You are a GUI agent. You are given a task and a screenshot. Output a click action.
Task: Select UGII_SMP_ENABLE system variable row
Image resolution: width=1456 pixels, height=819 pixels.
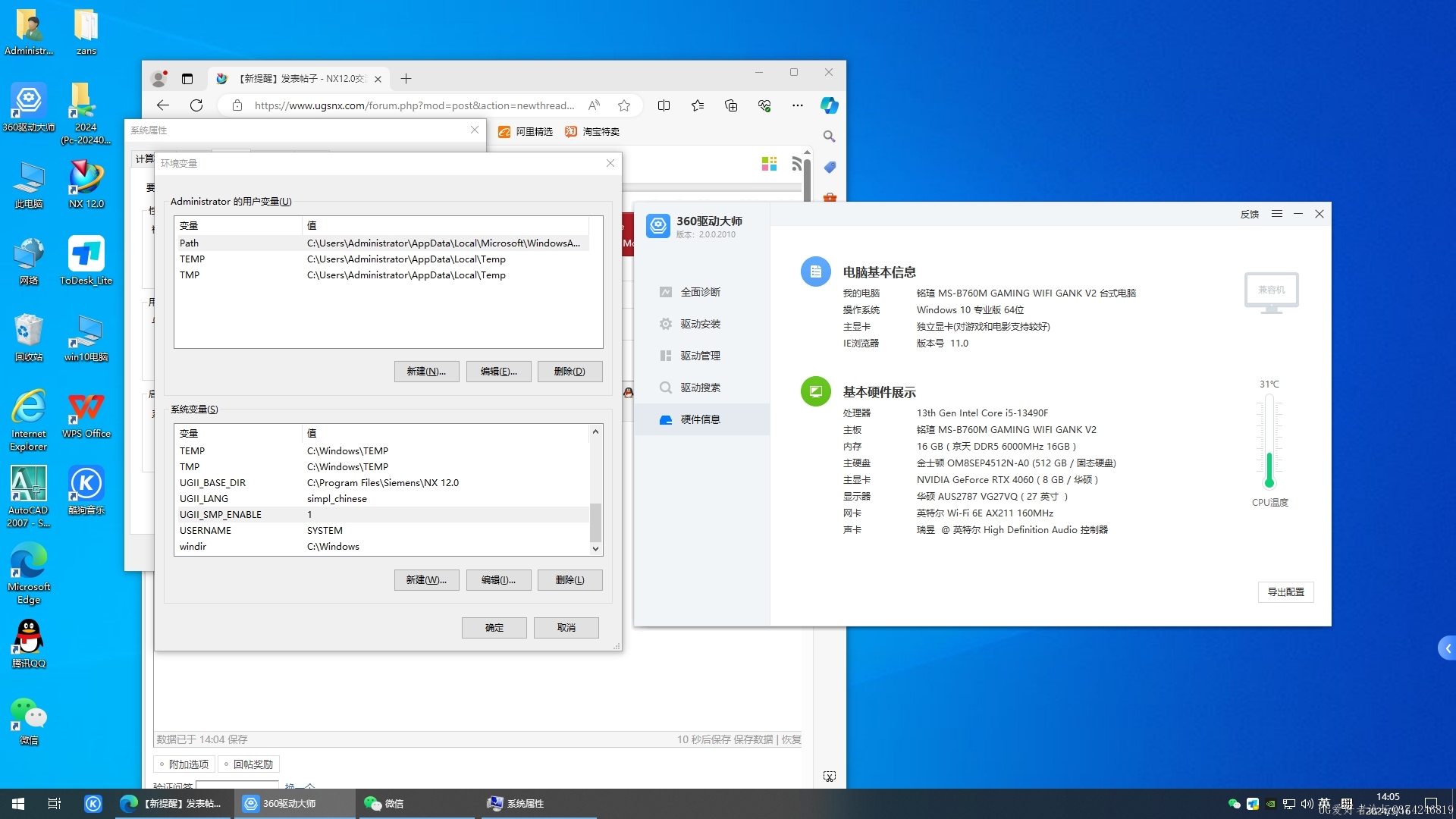tap(381, 515)
